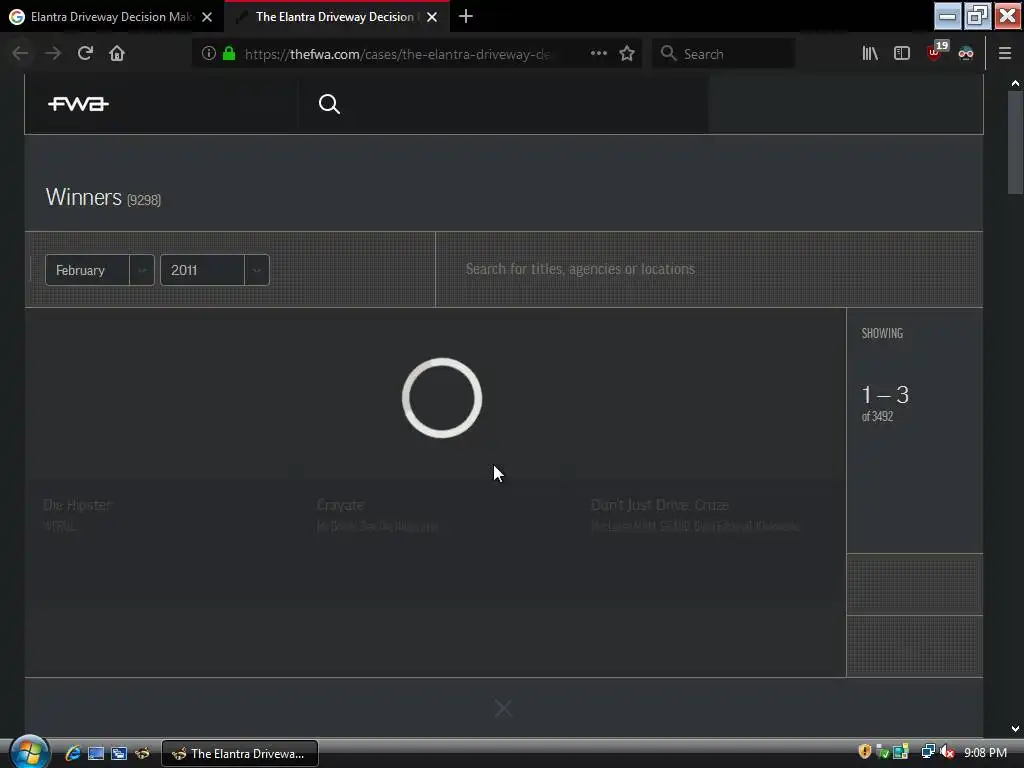Go back with the browser back arrow
The image size is (1024, 768).
point(20,53)
